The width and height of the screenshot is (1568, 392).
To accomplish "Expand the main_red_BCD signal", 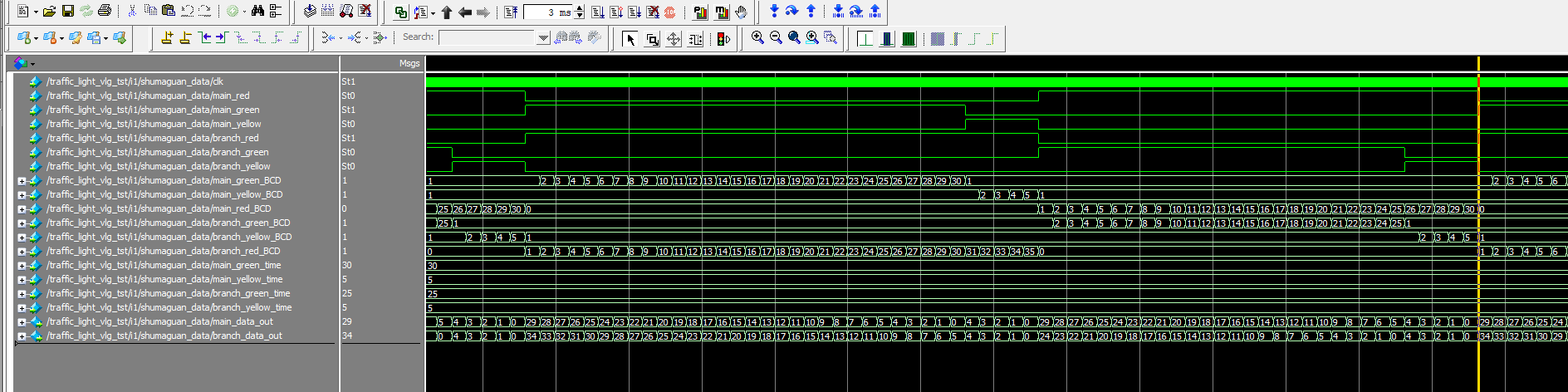I will coord(22,208).
